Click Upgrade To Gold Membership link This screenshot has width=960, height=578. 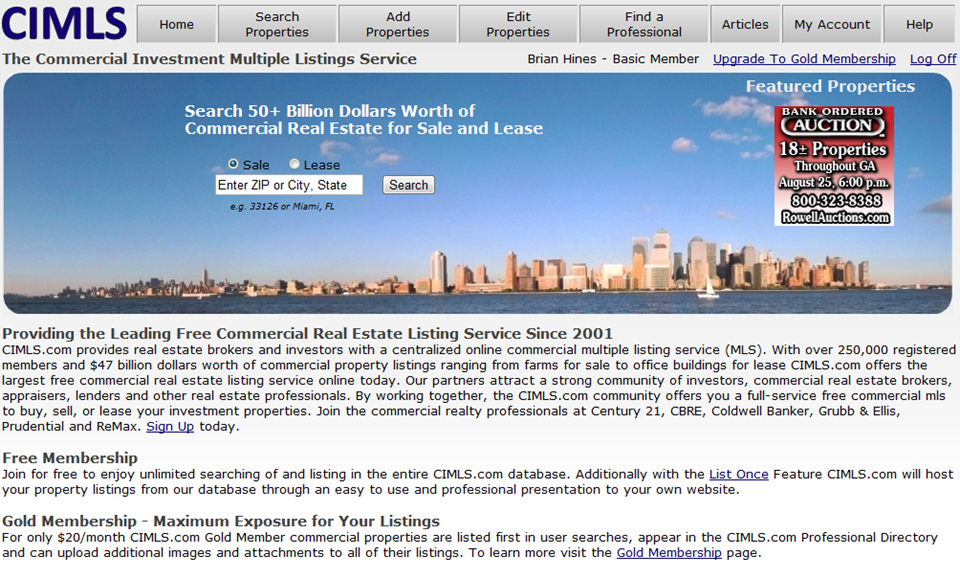click(x=804, y=59)
